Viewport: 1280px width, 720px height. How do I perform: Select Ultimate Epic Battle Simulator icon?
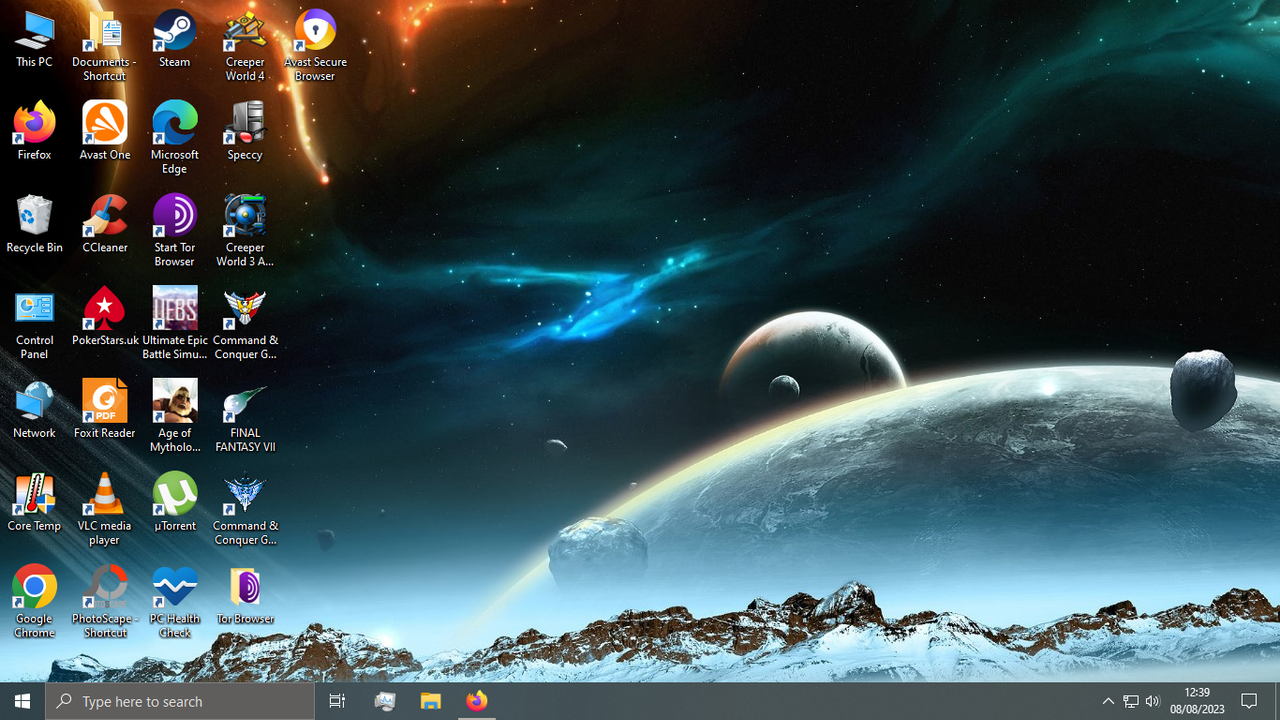coord(174,324)
